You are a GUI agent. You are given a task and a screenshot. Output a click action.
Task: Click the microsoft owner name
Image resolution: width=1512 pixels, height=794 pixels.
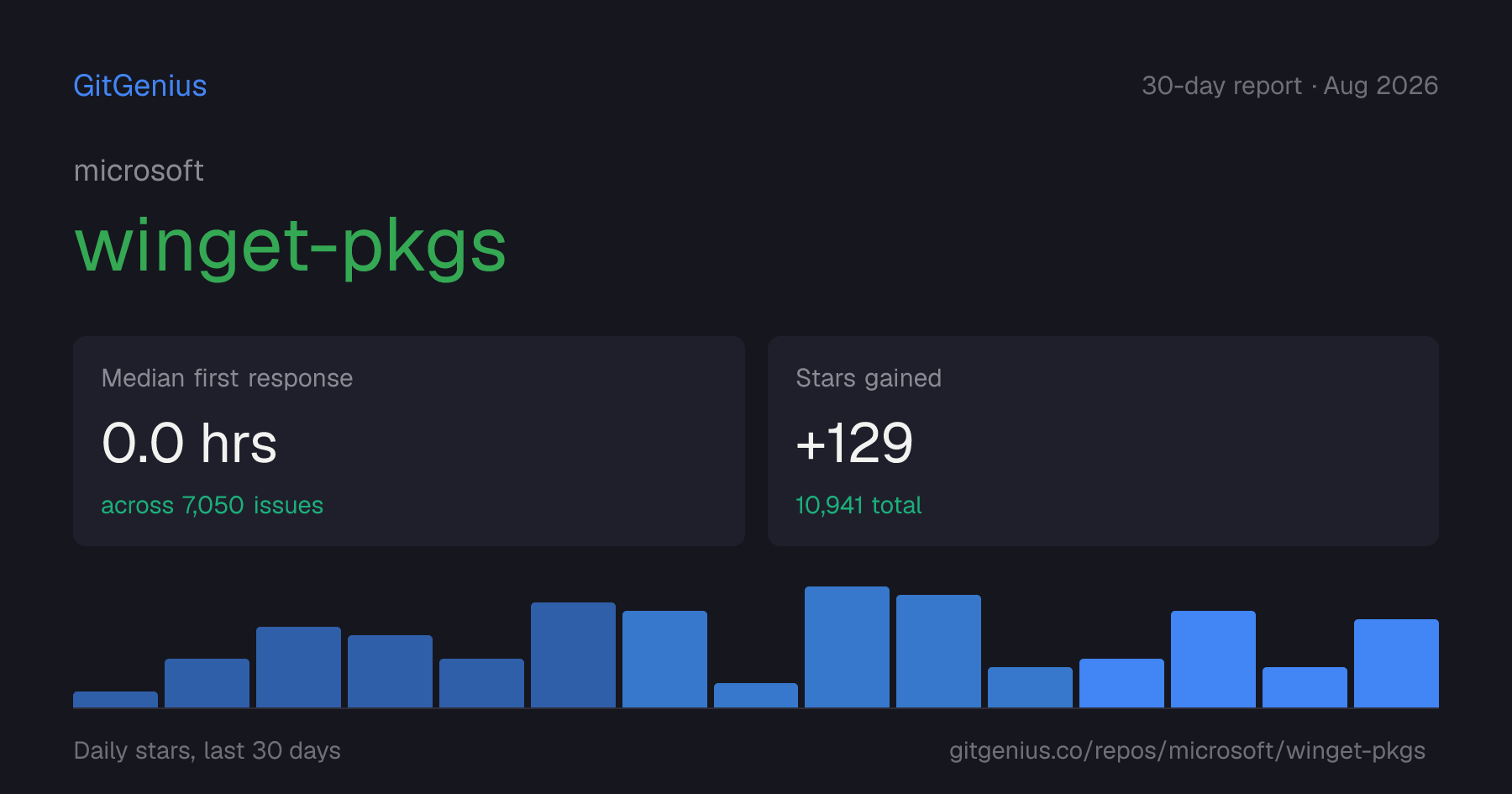(139, 171)
